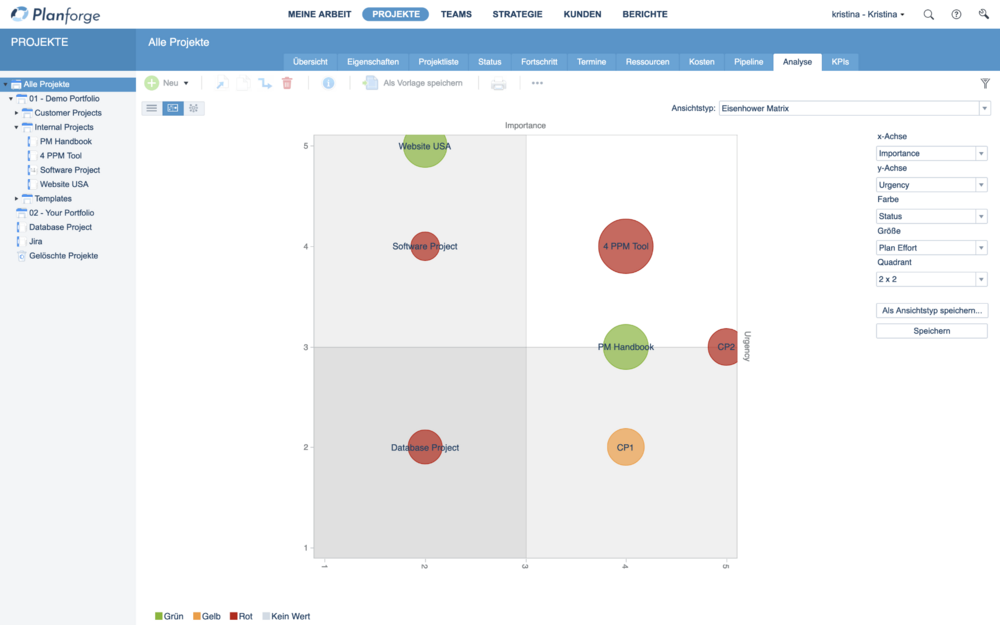Click the Rot legend color swatch
The width and height of the screenshot is (1000, 625).
click(233, 617)
